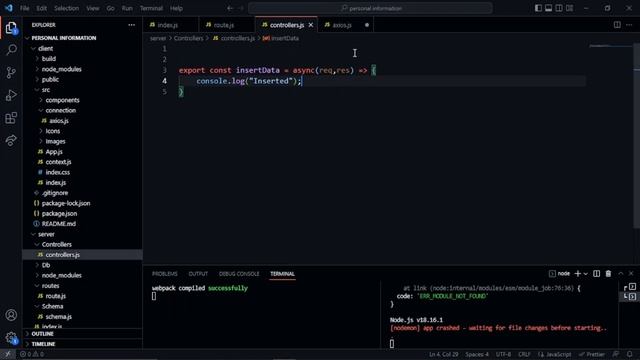This screenshot has height=360, width=640.
Task: Open the Accounts icon in activity bar
Action: [11, 315]
